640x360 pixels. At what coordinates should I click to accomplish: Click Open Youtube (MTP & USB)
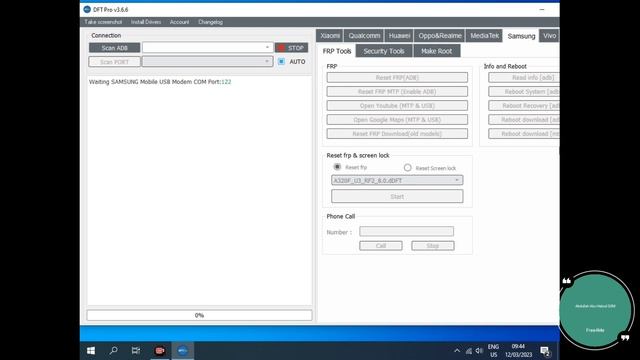(397, 106)
